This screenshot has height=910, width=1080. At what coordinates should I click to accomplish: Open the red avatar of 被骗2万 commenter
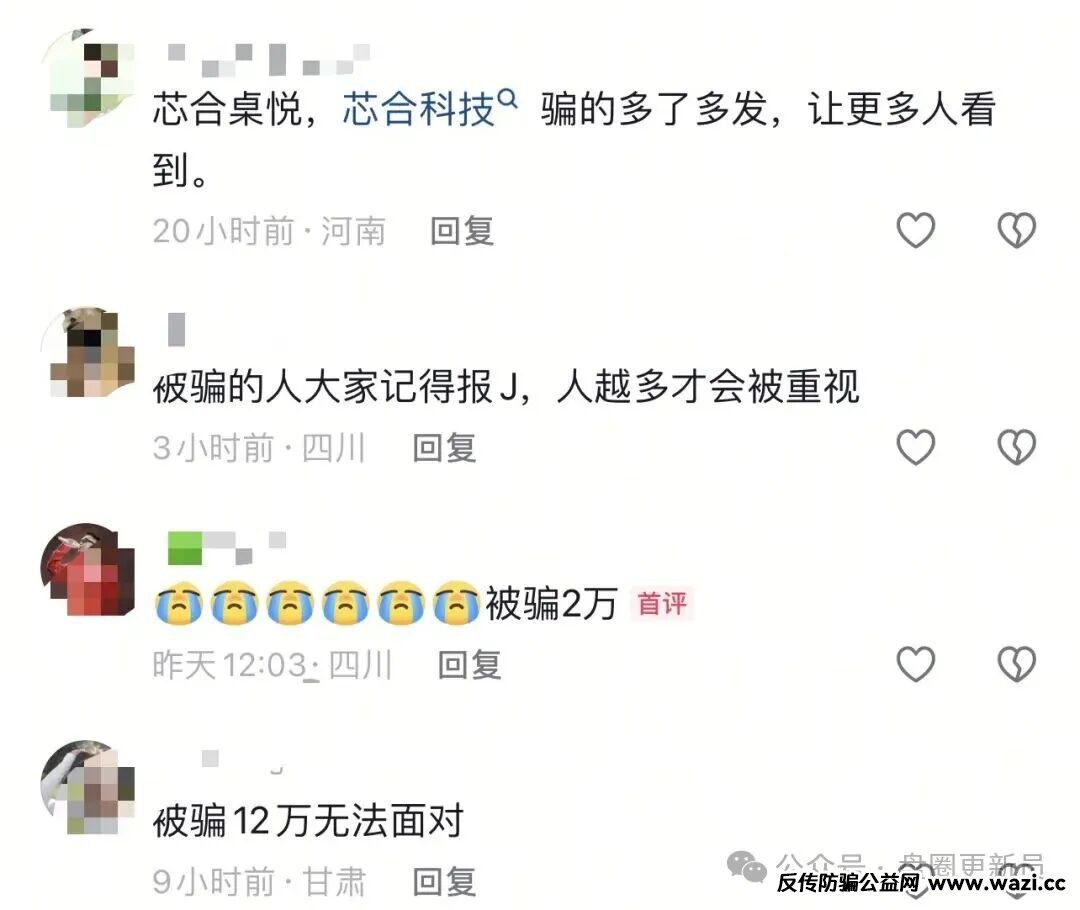87,569
